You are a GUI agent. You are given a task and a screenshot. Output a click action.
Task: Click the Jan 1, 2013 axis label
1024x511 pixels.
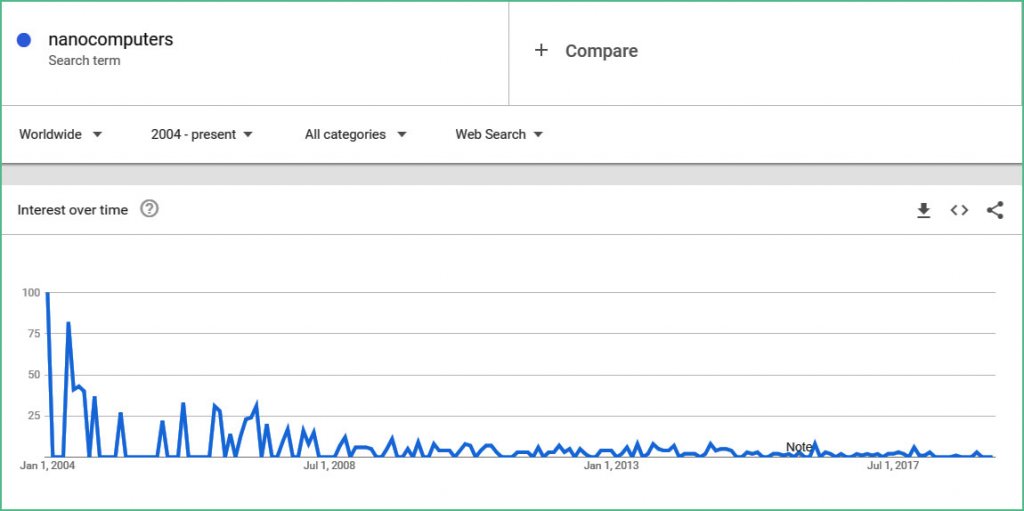pos(611,465)
